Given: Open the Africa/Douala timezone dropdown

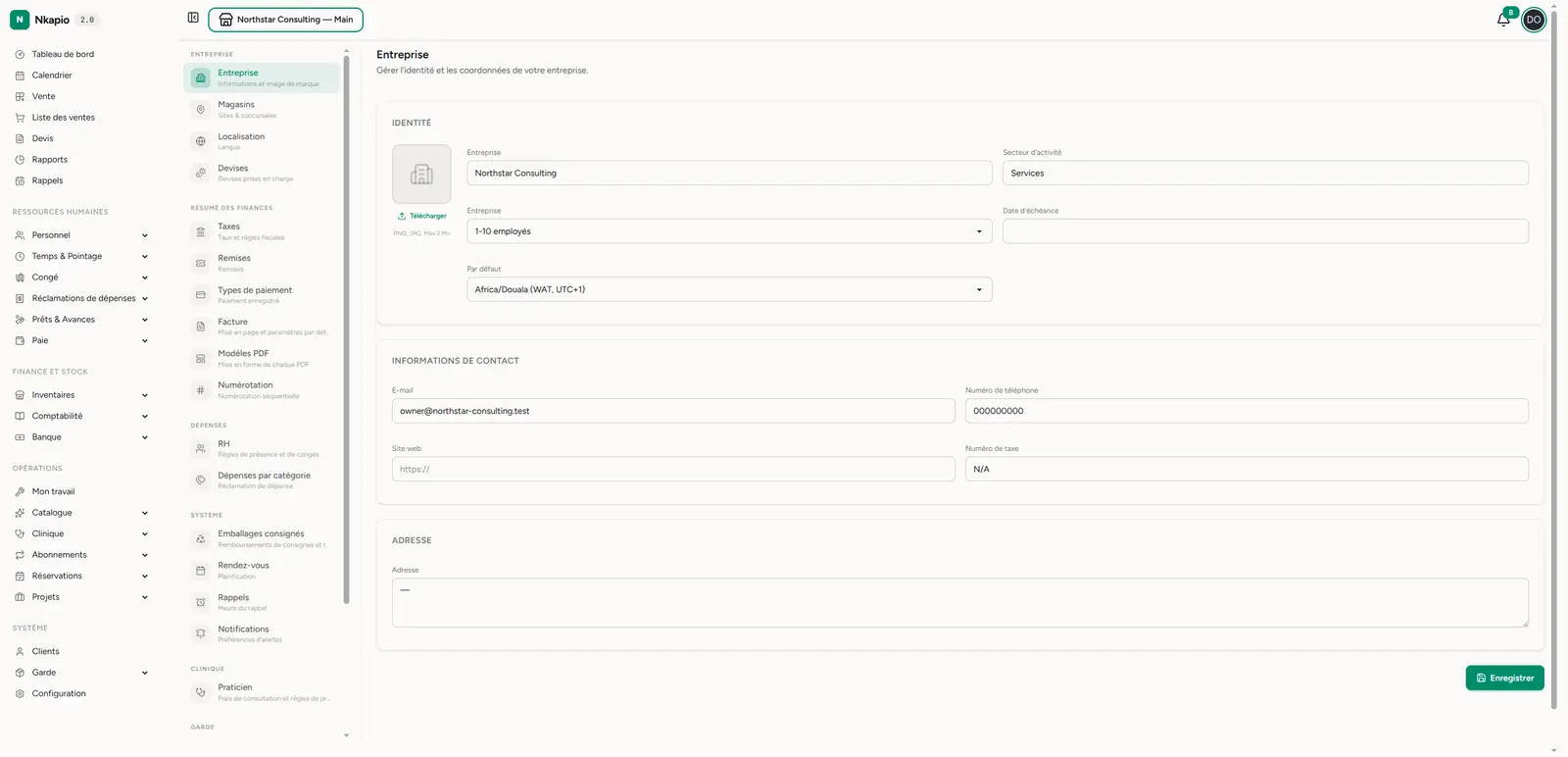Looking at the screenshot, I should (729, 289).
